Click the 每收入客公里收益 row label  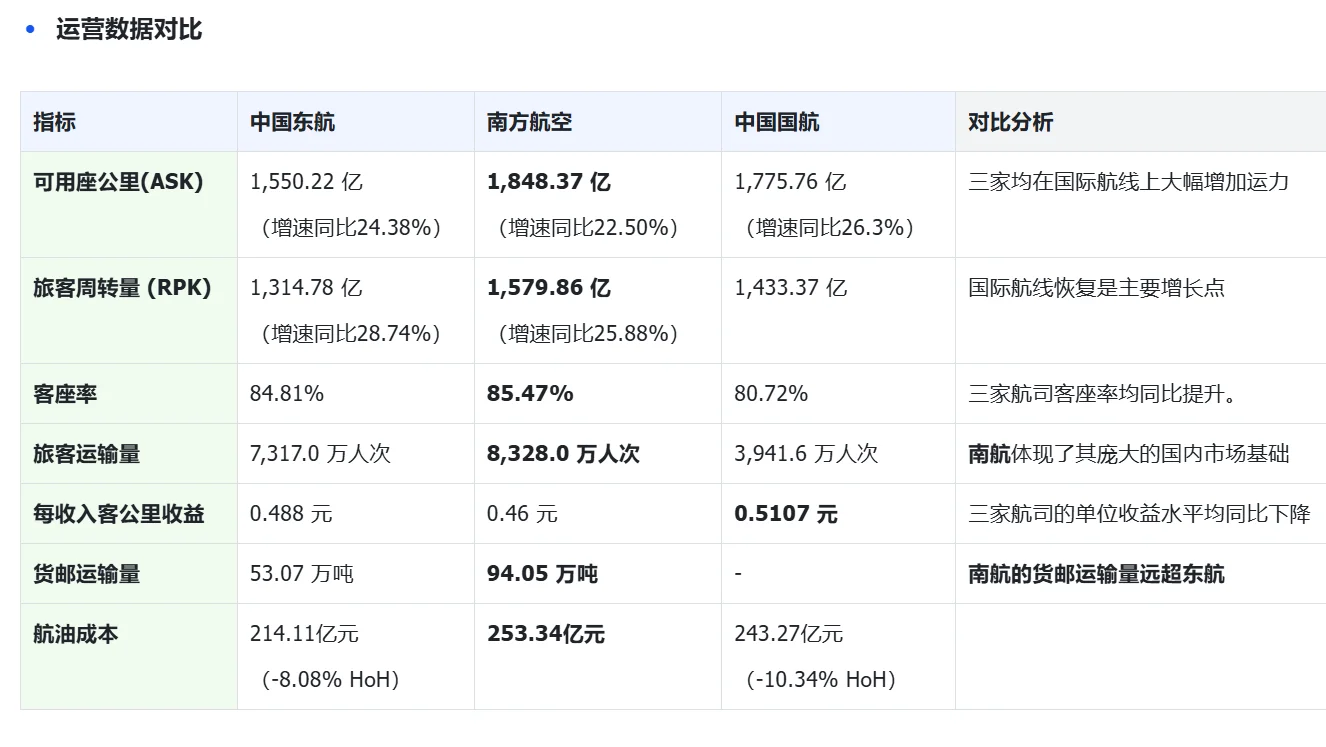pos(118,514)
